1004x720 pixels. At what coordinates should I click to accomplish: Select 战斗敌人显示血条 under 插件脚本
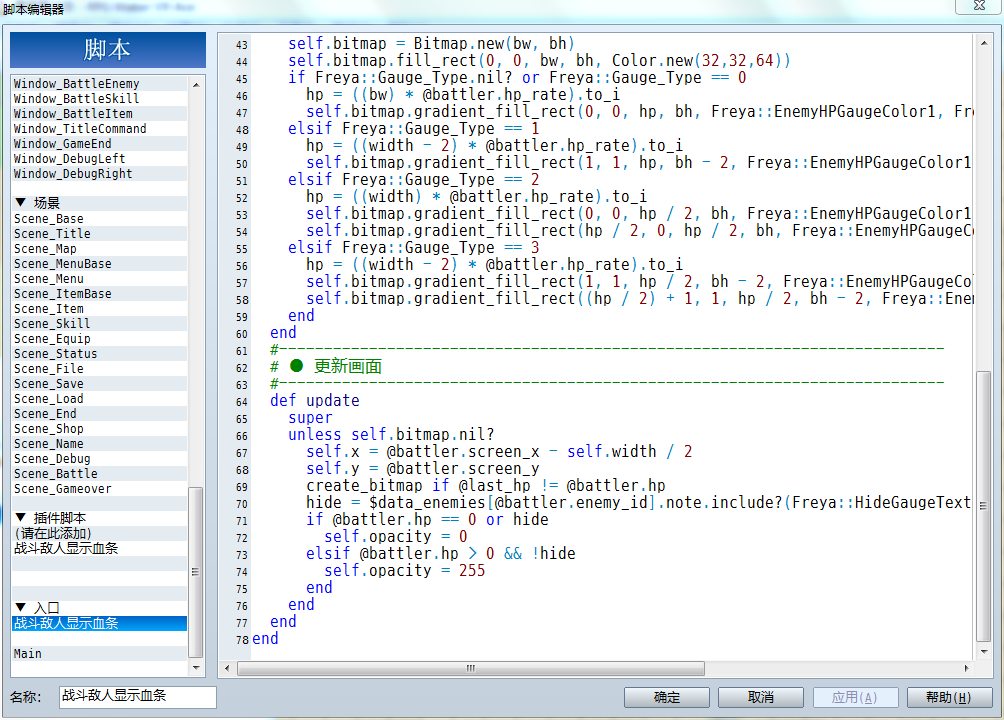click(x=99, y=549)
